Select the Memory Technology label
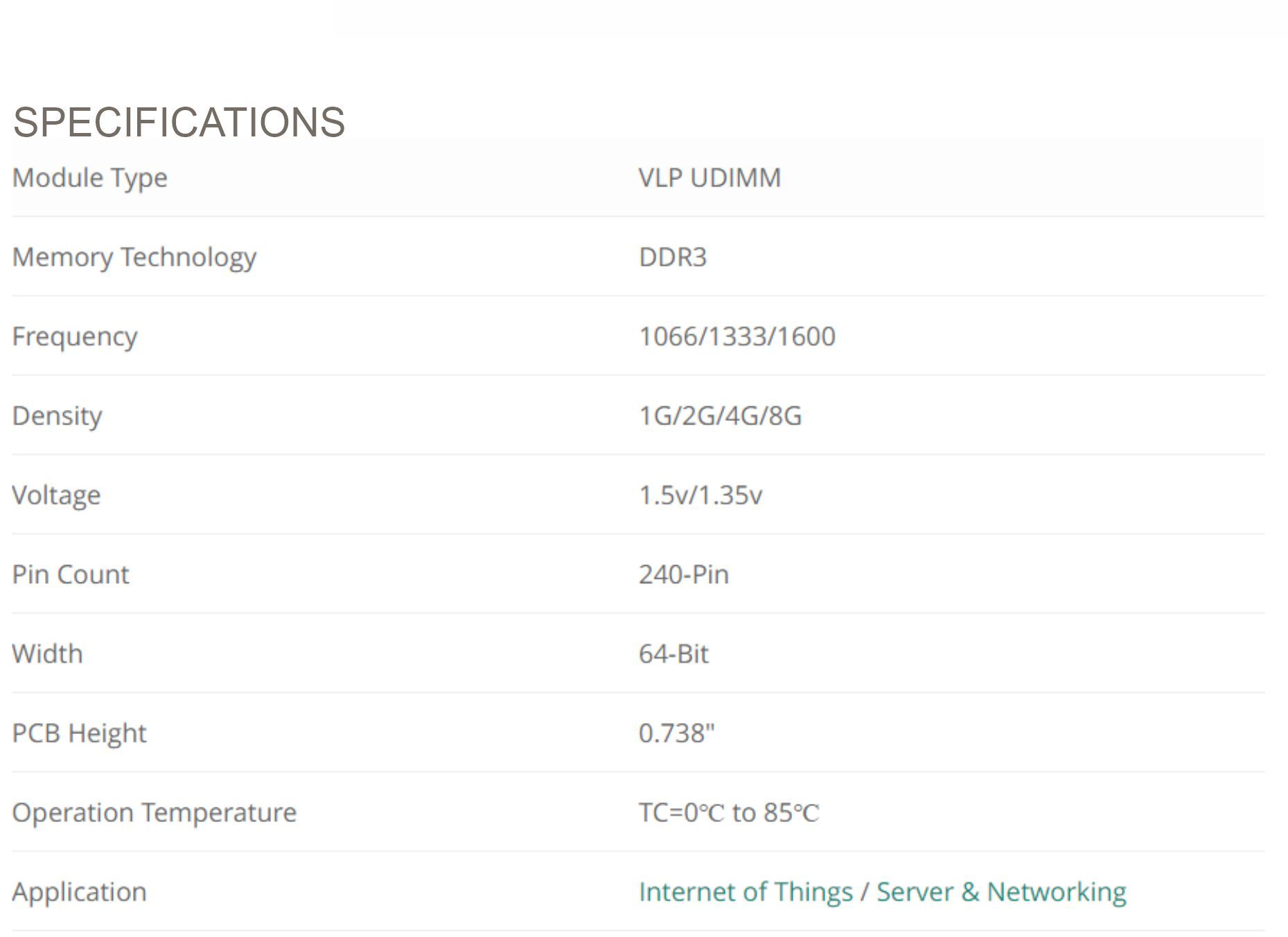The height and width of the screenshot is (937, 1288). pos(134,258)
